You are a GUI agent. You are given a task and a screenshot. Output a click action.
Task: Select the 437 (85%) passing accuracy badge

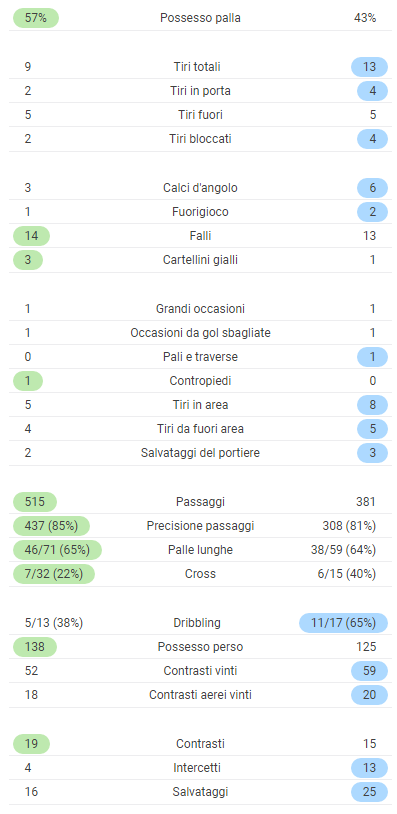coord(51,526)
